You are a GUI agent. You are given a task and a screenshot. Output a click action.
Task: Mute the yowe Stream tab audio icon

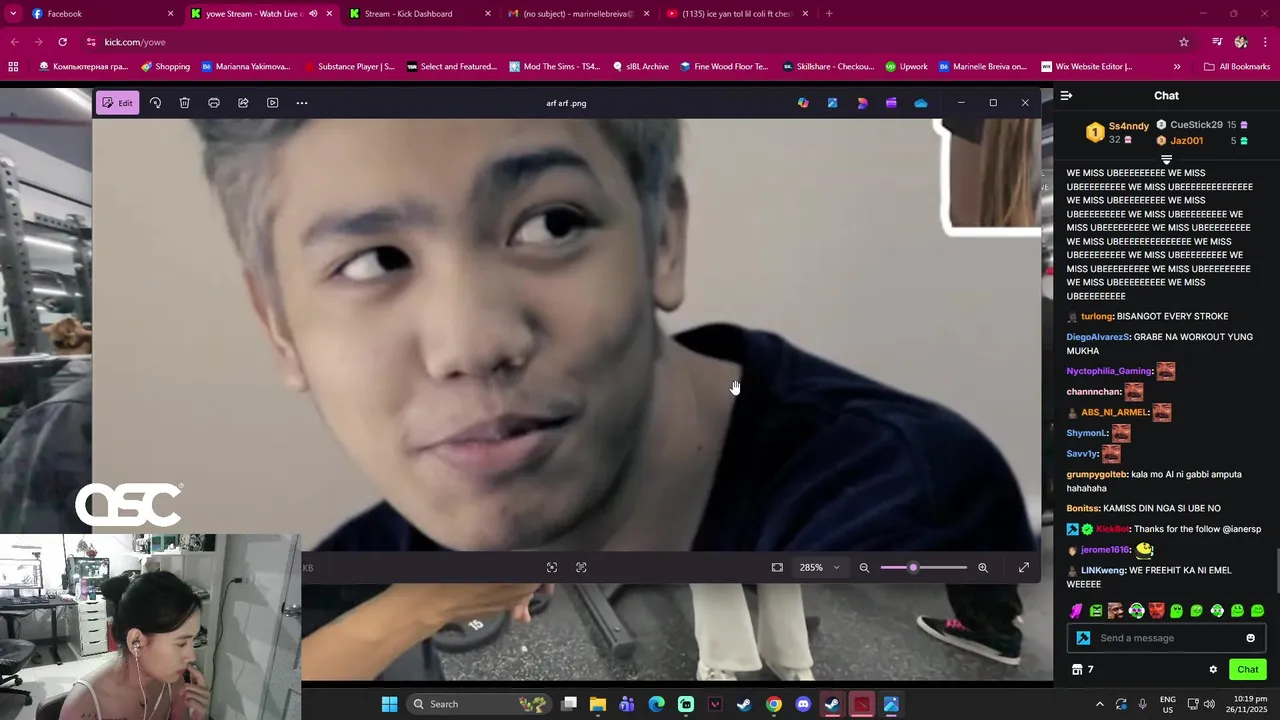[x=313, y=14]
